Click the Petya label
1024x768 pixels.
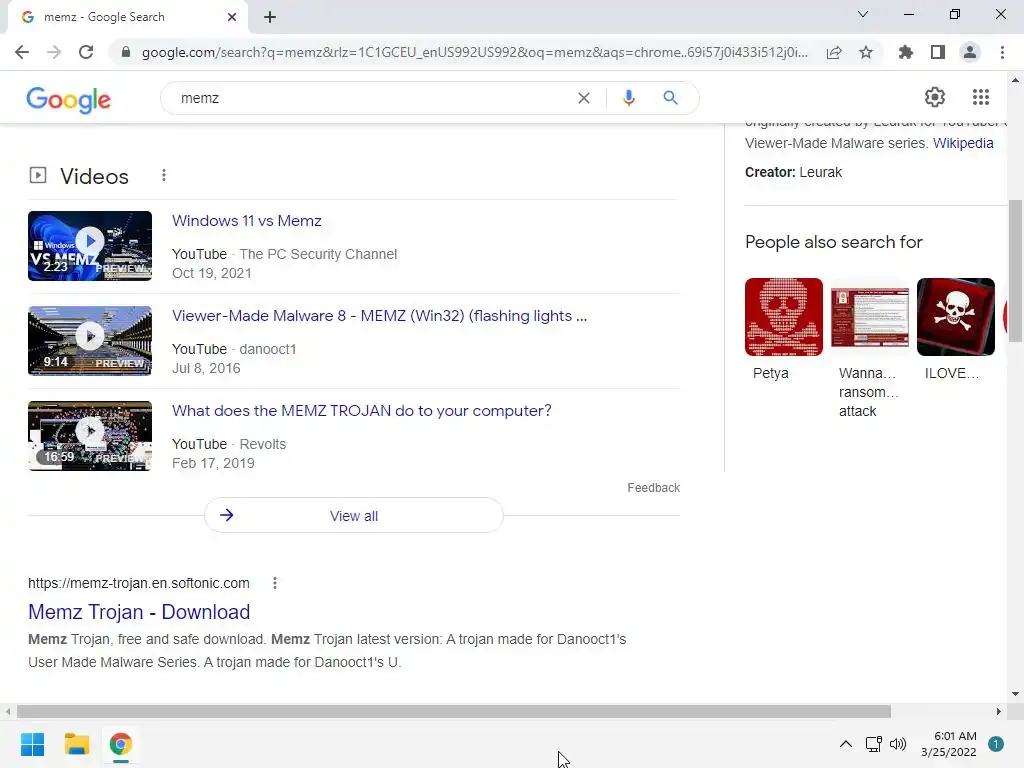tap(771, 374)
